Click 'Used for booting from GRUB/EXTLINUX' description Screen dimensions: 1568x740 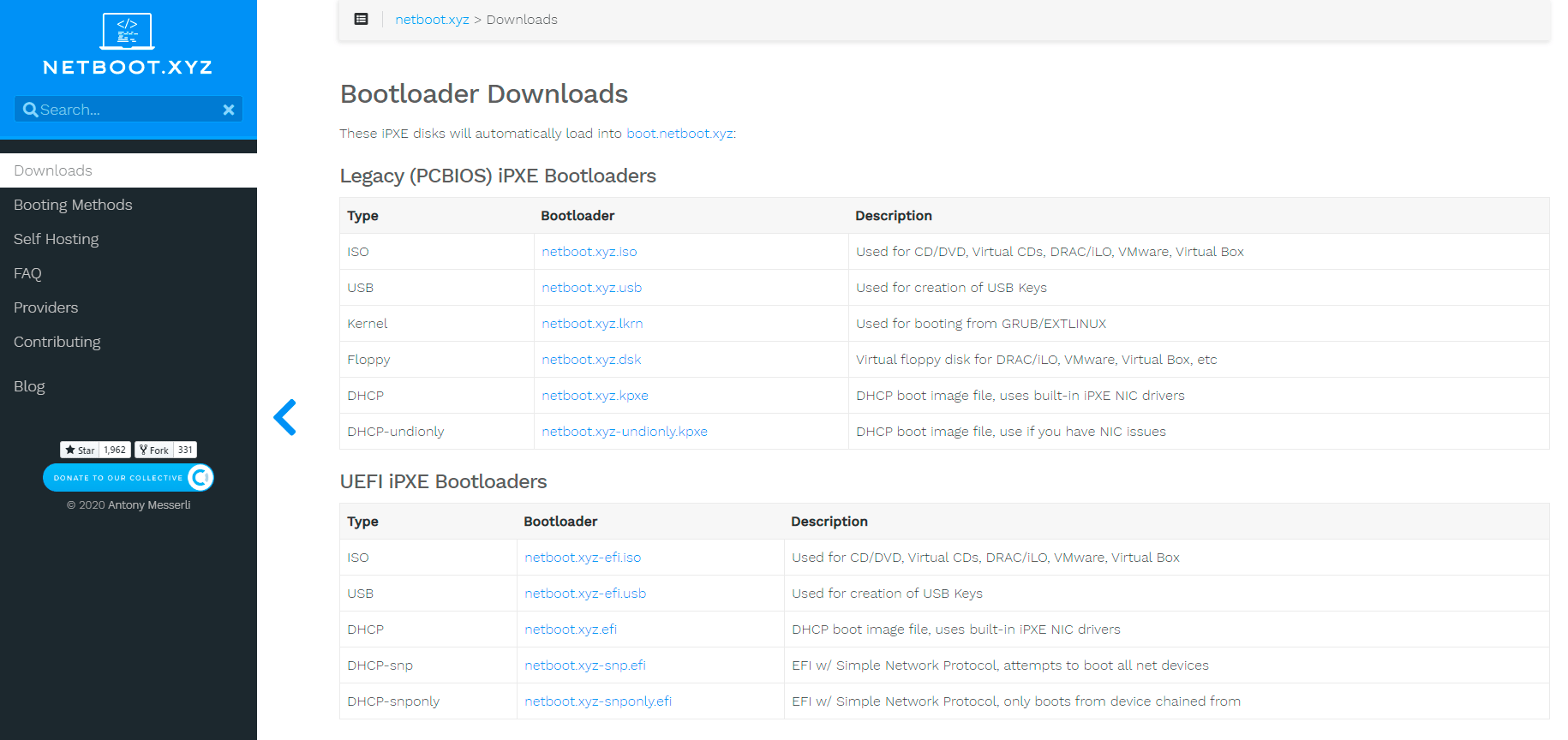click(x=981, y=324)
